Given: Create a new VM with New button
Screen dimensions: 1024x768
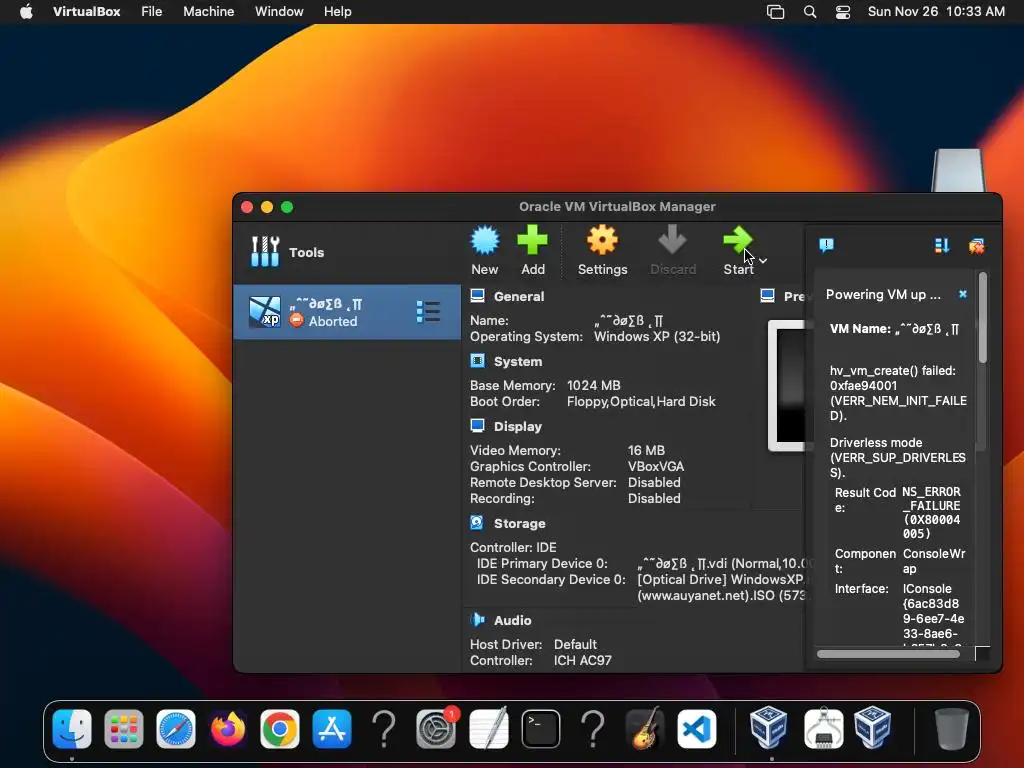Looking at the screenshot, I should click(485, 251).
